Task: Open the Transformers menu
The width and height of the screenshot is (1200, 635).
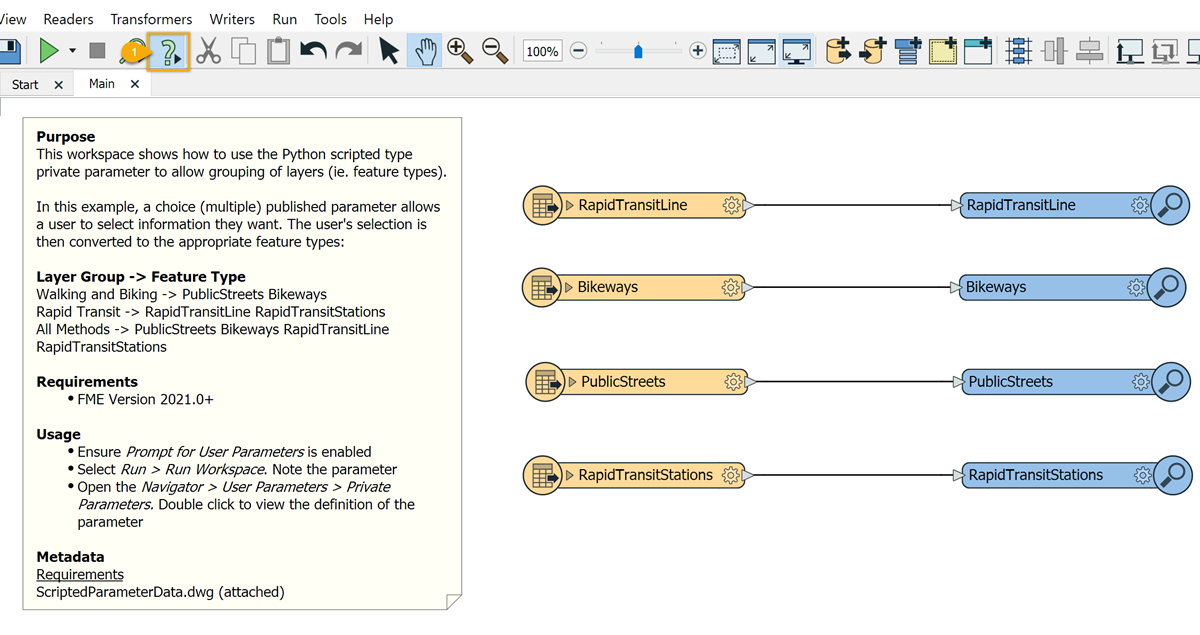Action: [x=151, y=19]
